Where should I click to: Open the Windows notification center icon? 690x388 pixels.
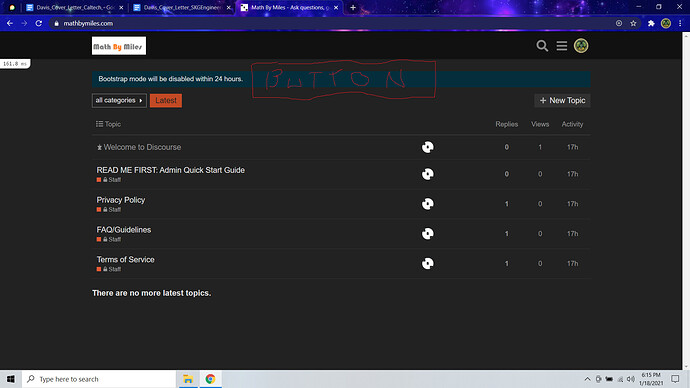click(x=675, y=379)
